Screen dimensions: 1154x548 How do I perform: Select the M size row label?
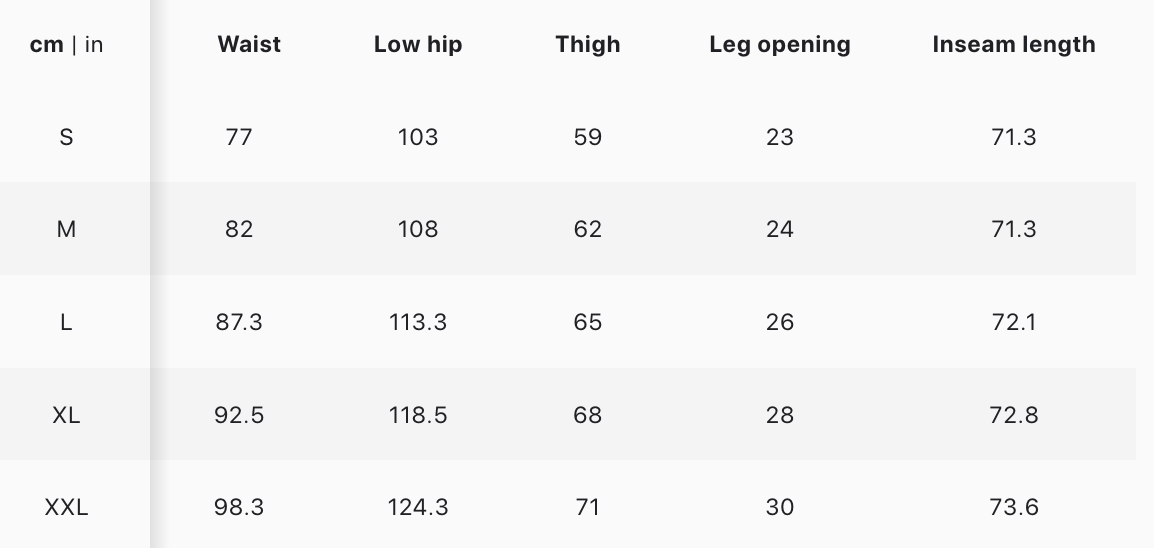click(x=66, y=229)
